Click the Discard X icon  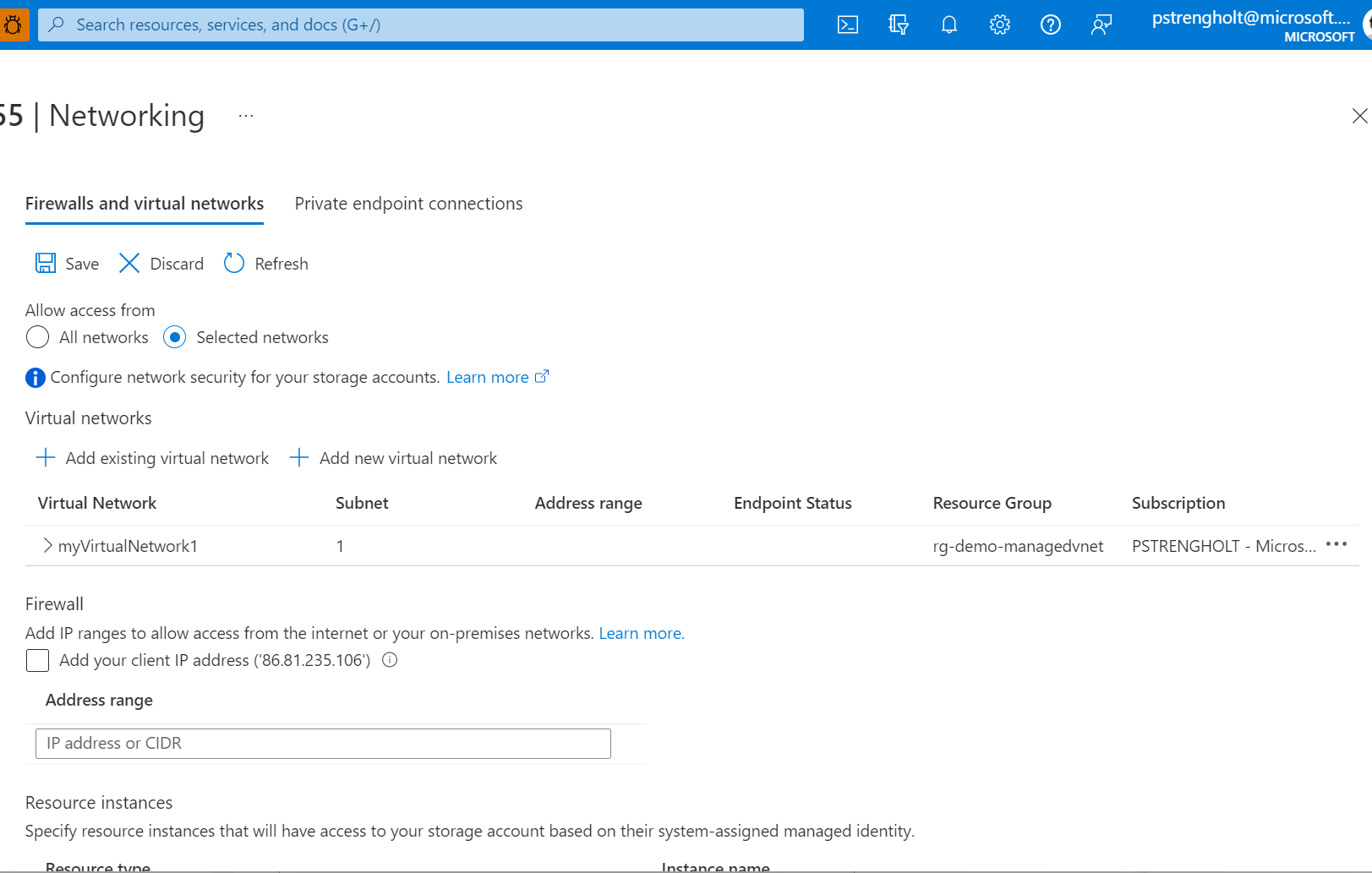[x=129, y=263]
